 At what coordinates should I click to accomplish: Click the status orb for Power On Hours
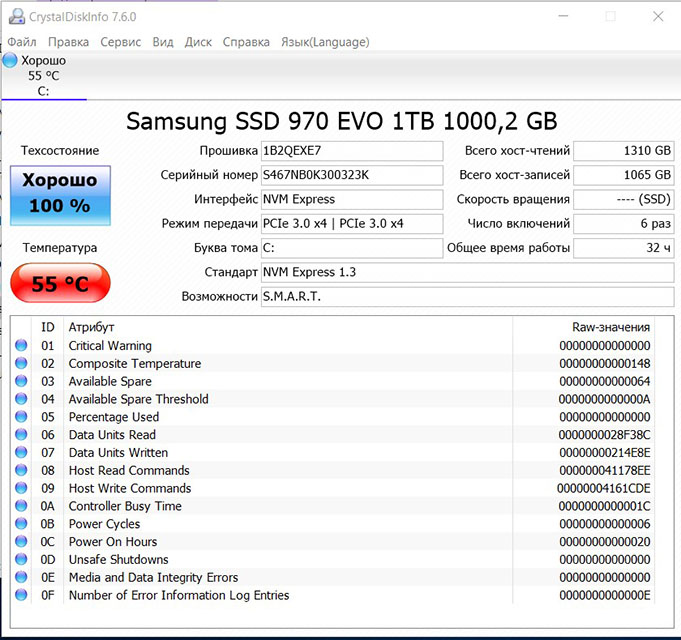pos(21,541)
